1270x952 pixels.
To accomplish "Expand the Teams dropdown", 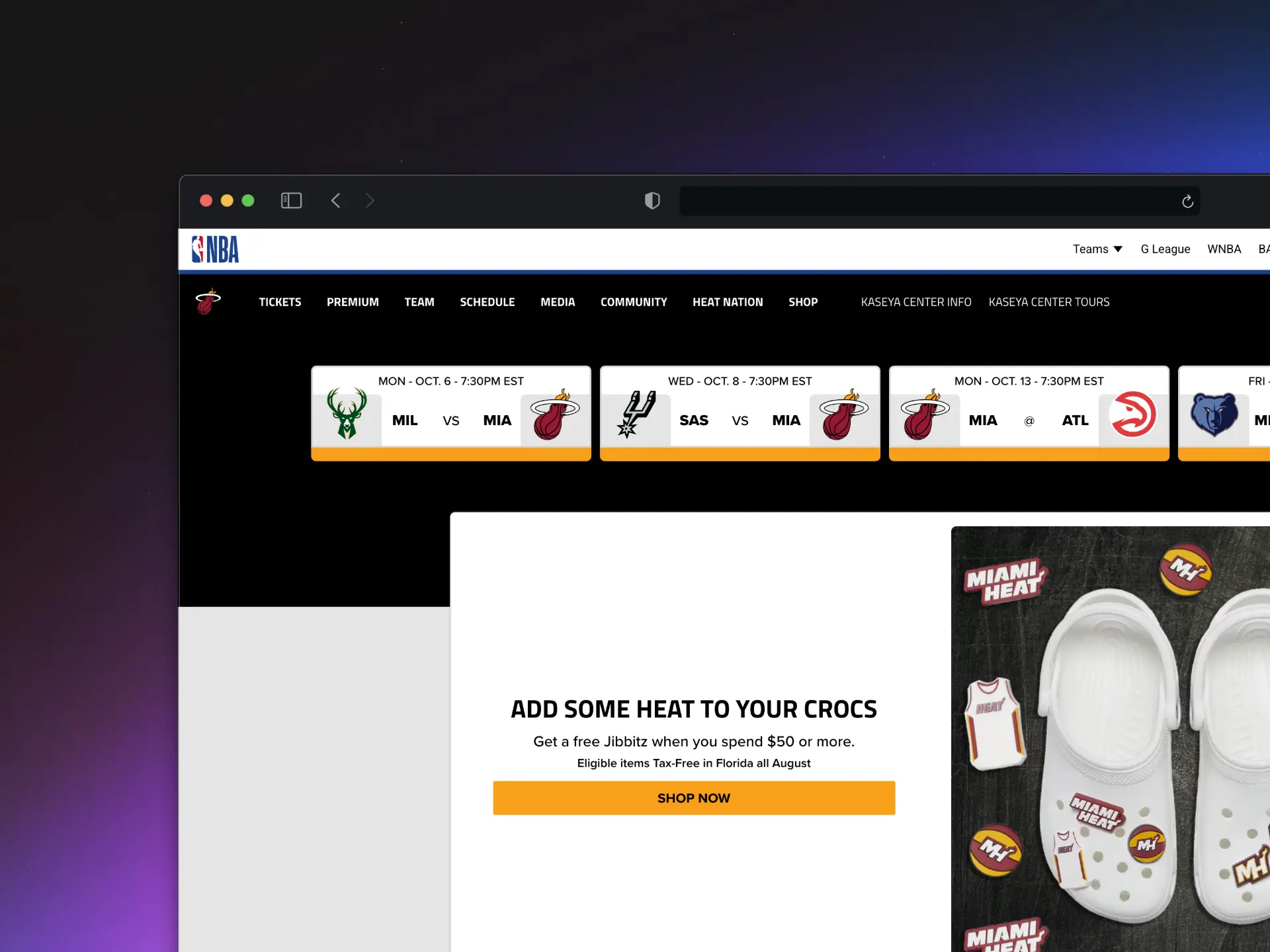I will pyautogui.click(x=1097, y=249).
